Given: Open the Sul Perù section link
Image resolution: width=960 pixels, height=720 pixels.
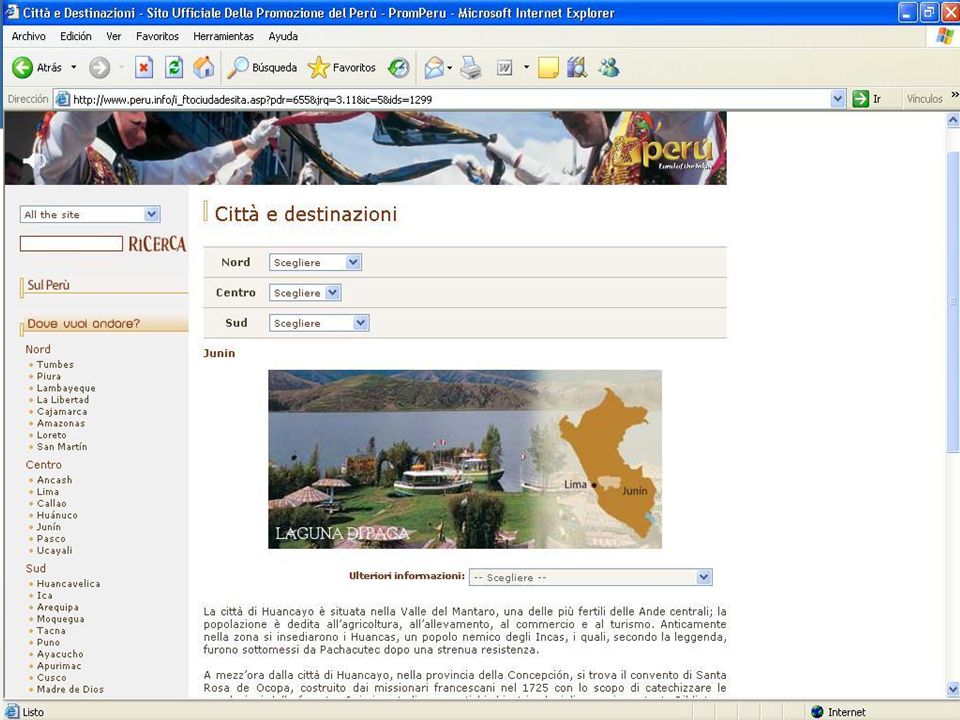Looking at the screenshot, I should click(x=48, y=285).
